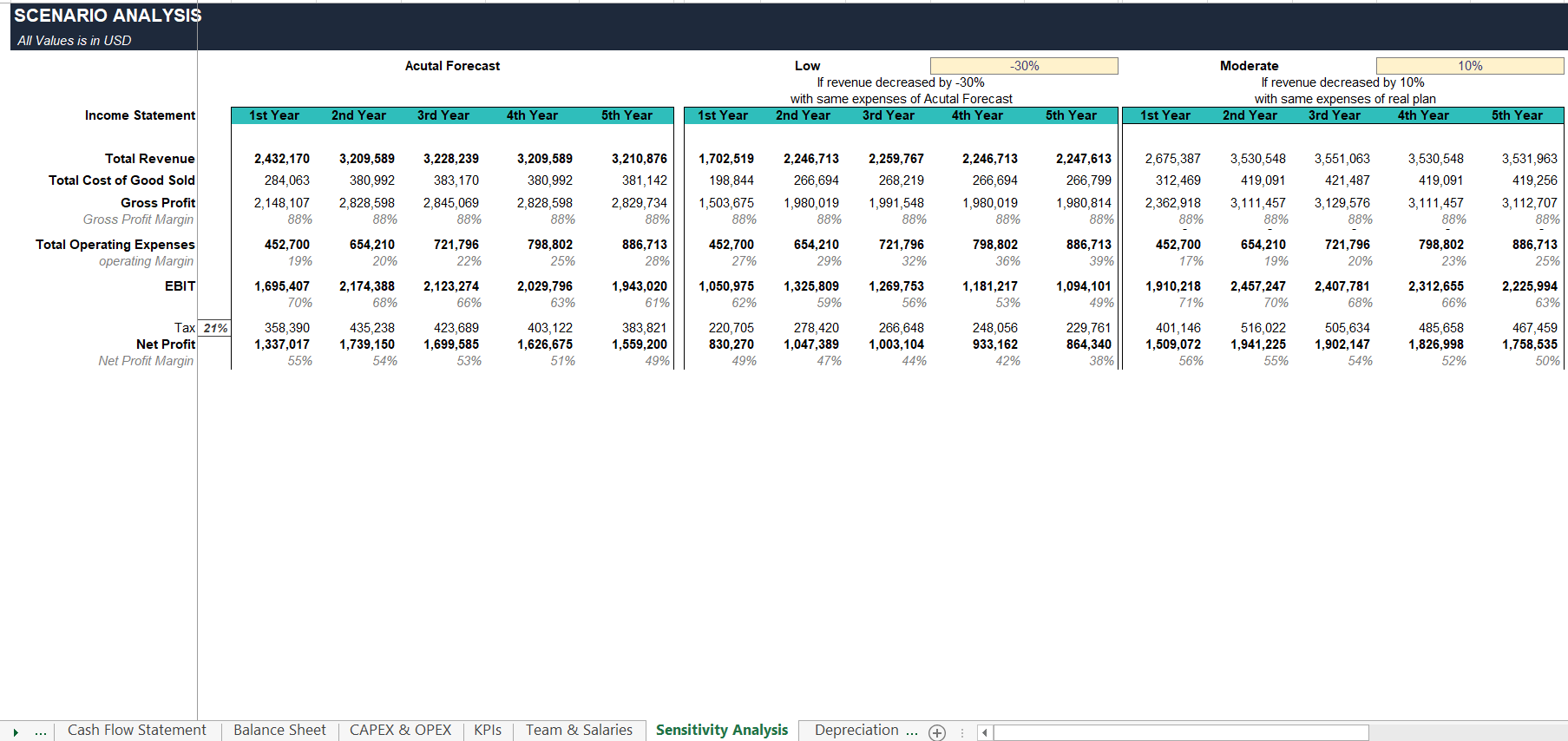The image size is (1568, 741).
Task: Select Moderate tax value 401,146
Action: [1178, 328]
